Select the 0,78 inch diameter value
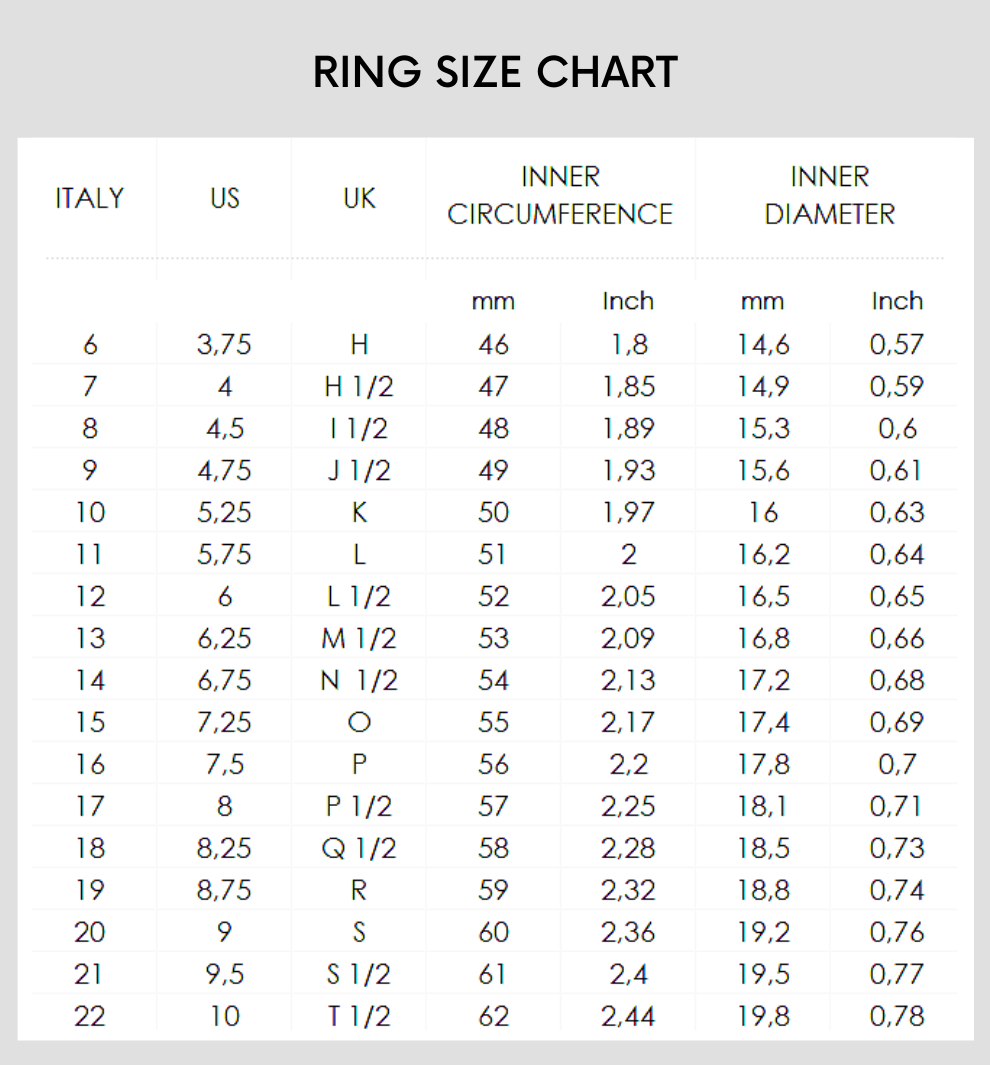Screen dimensions: 990x1065 [x=896, y=1017]
